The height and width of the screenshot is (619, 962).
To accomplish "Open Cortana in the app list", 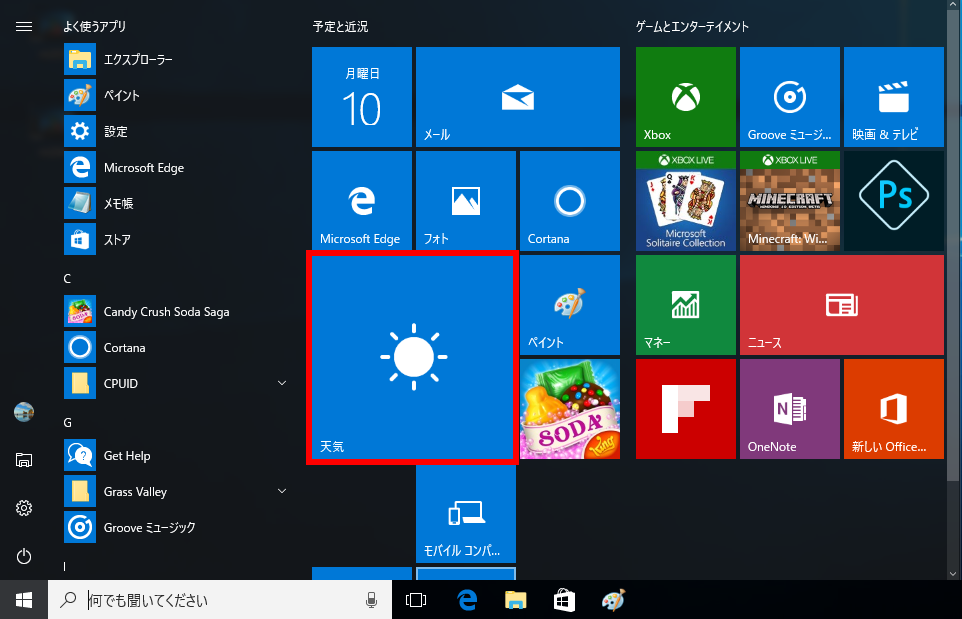I will point(175,348).
